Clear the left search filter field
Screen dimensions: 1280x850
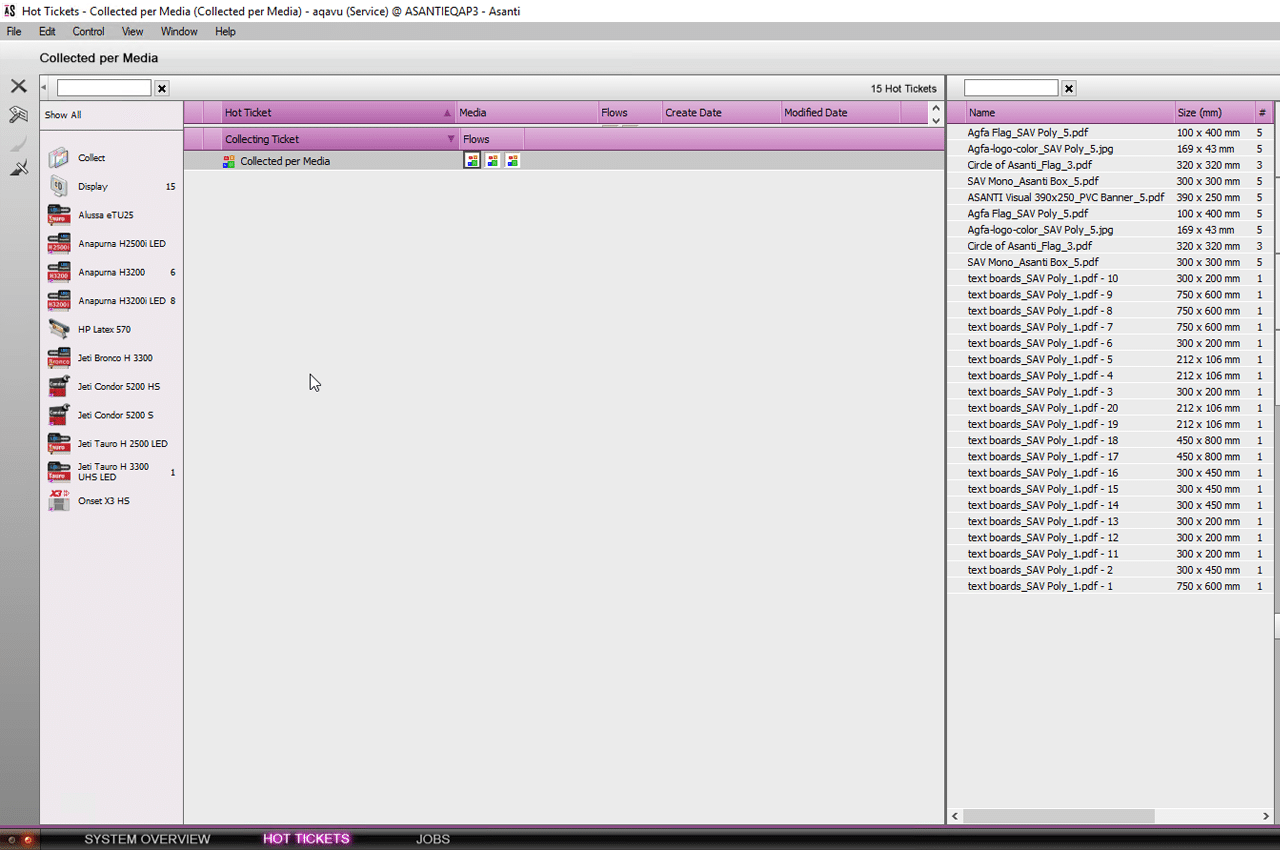coord(162,89)
